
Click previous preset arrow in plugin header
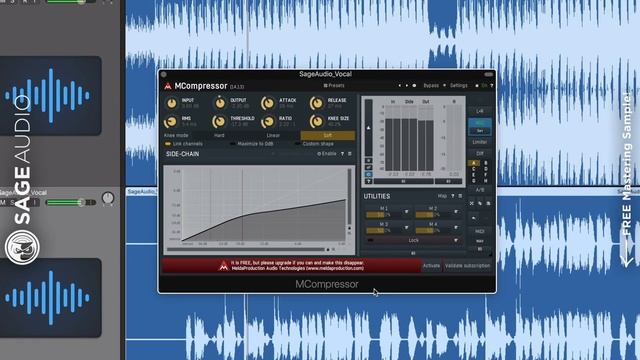pyautogui.click(x=400, y=86)
